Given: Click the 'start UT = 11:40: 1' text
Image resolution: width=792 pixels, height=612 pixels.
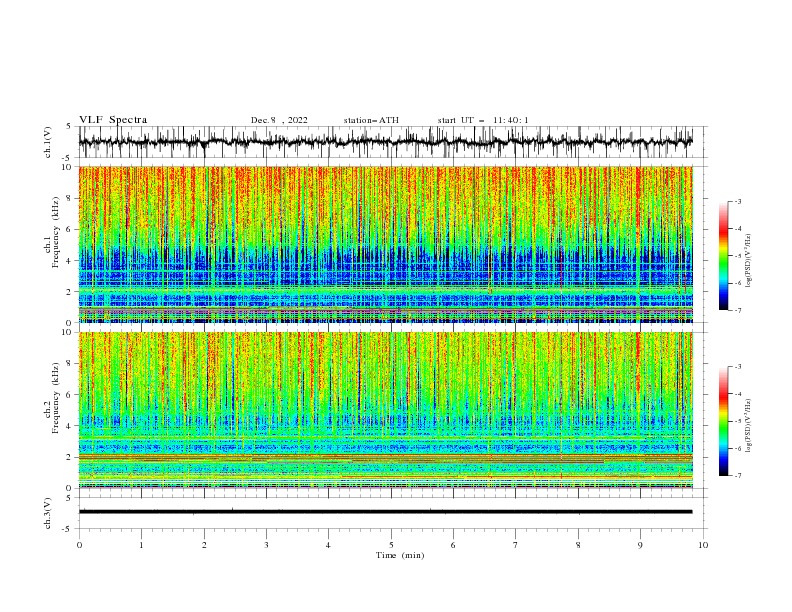Looking at the screenshot, I should (483, 120).
